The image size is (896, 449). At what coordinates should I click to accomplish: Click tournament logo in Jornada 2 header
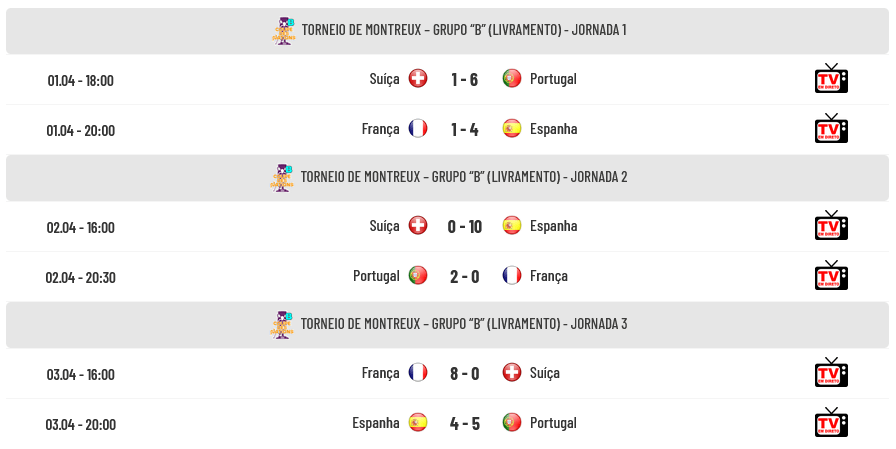[284, 178]
